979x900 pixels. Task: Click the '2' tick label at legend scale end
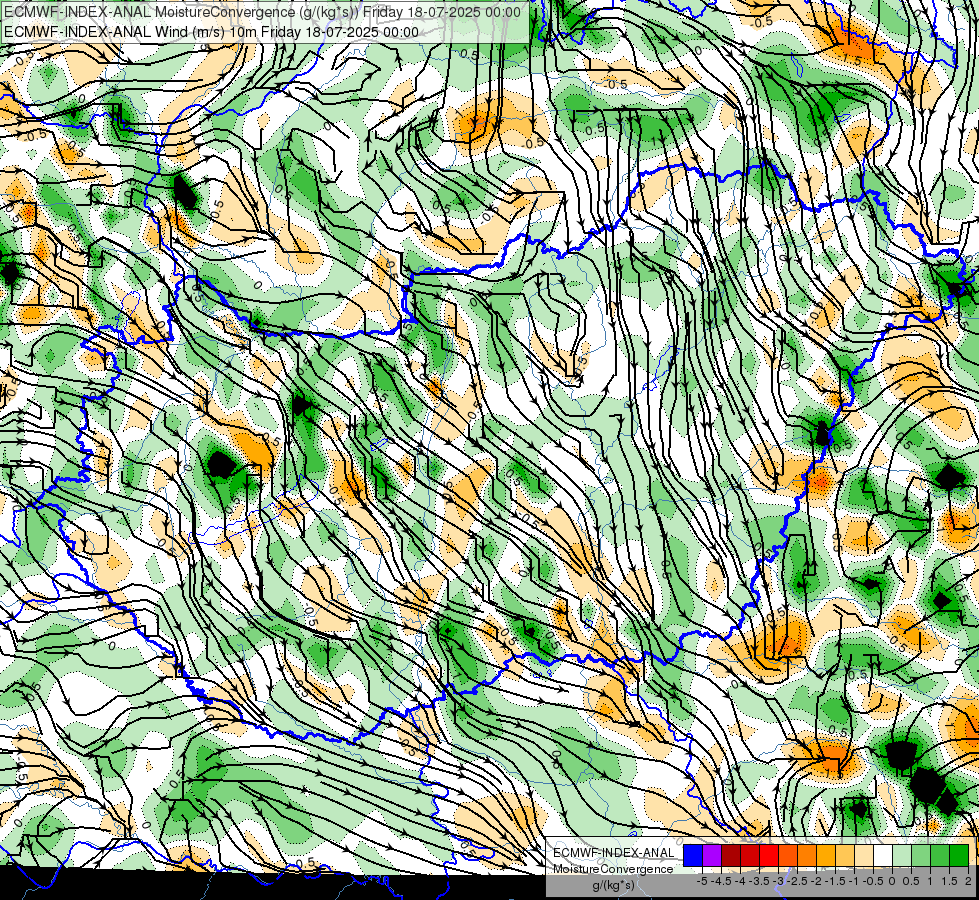968,881
